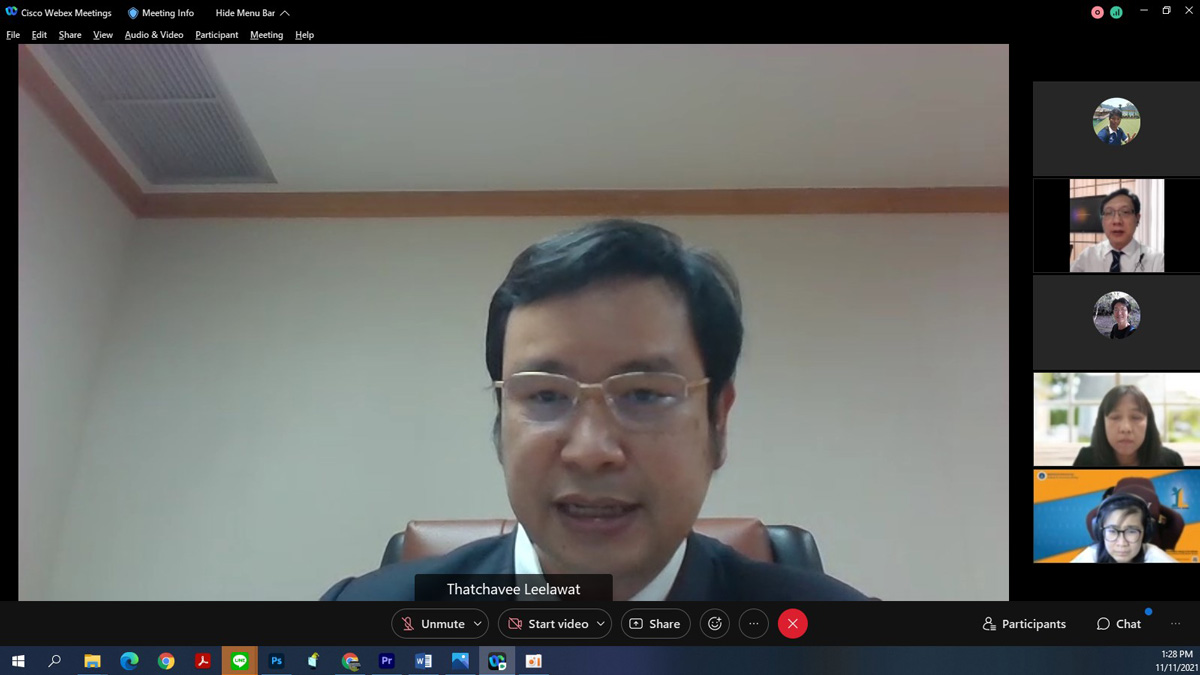Open the Audio & Video menu
Image resolution: width=1200 pixels, height=675 pixels.
[x=153, y=35]
